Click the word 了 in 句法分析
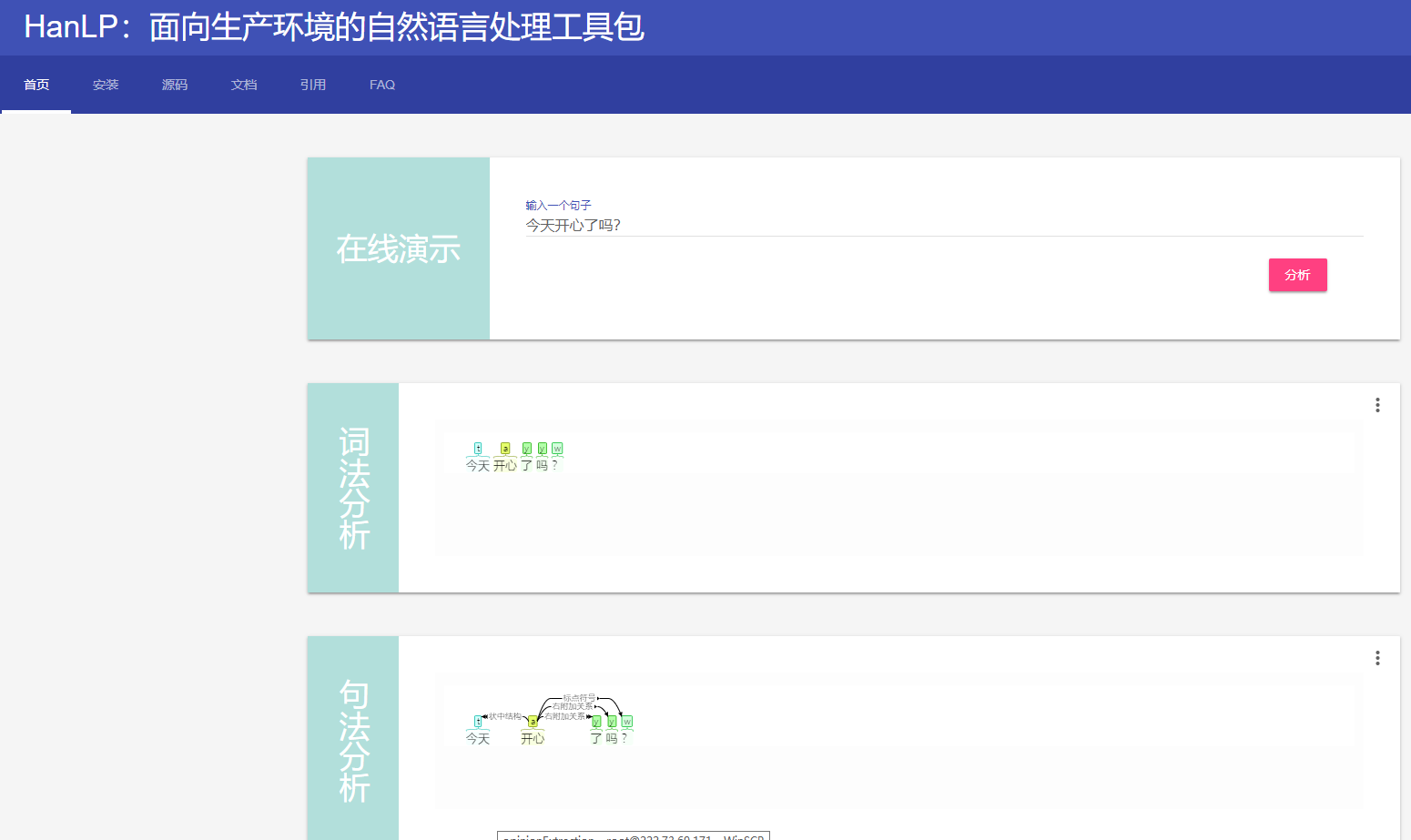This screenshot has width=1411, height=840. 596,738
